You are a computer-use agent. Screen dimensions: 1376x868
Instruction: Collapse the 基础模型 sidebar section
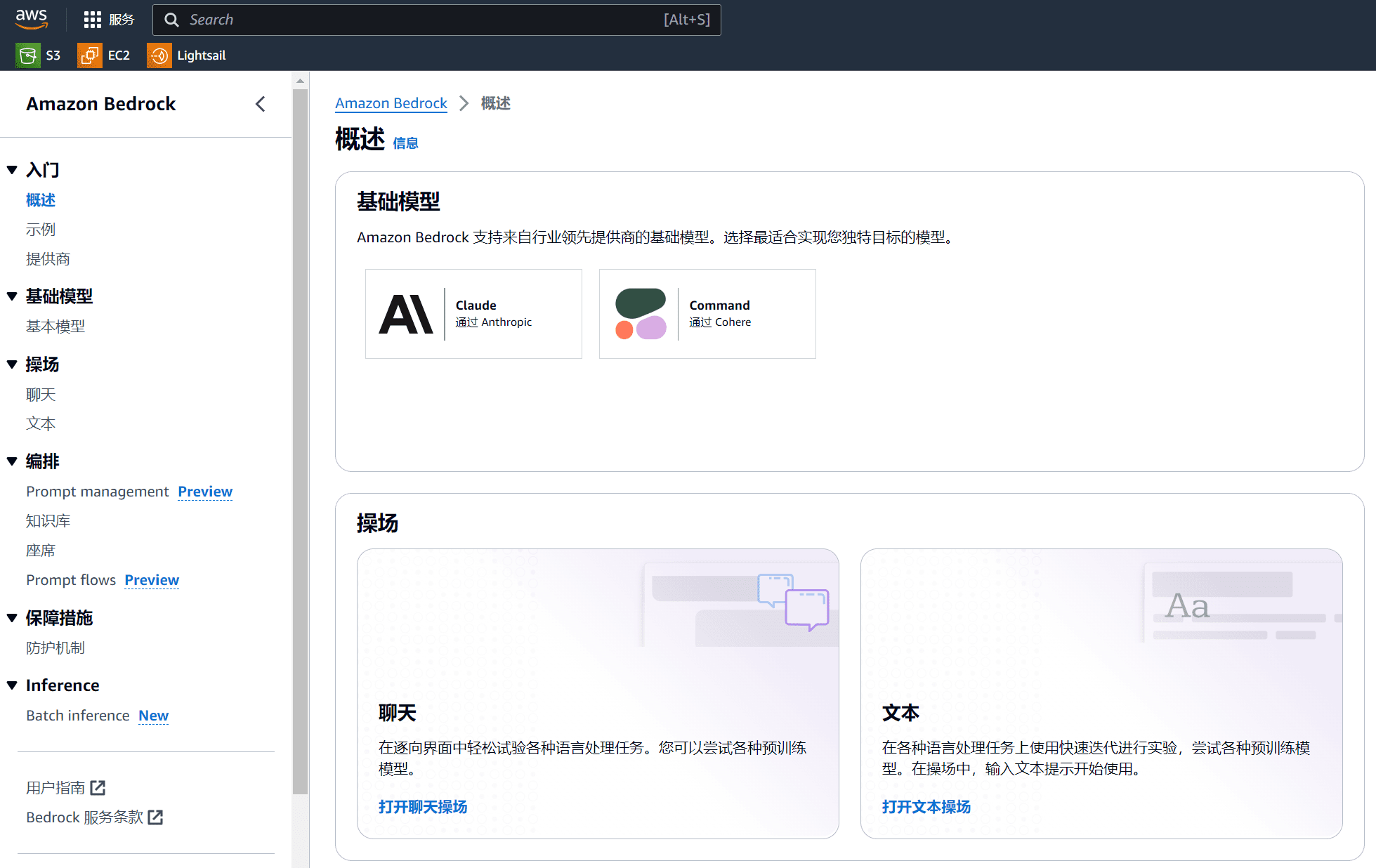click(x=12, y=296)
